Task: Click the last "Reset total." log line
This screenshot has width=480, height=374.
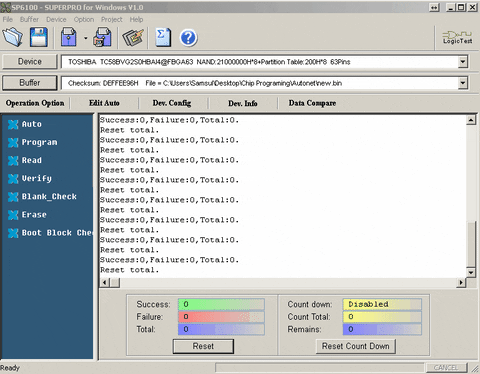Action: coord(129,270)
